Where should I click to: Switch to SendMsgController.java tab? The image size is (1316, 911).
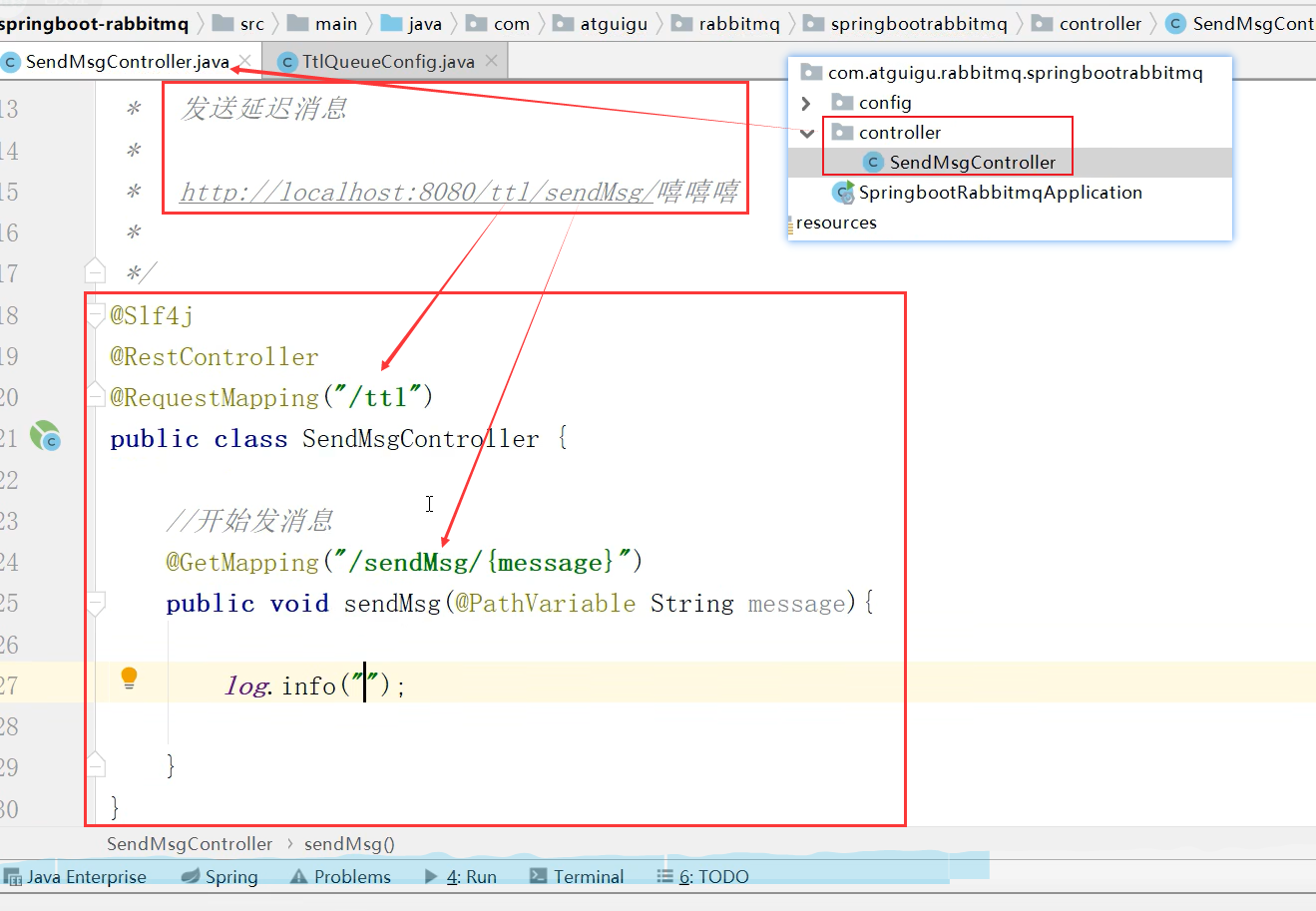[x=127, y=62]
